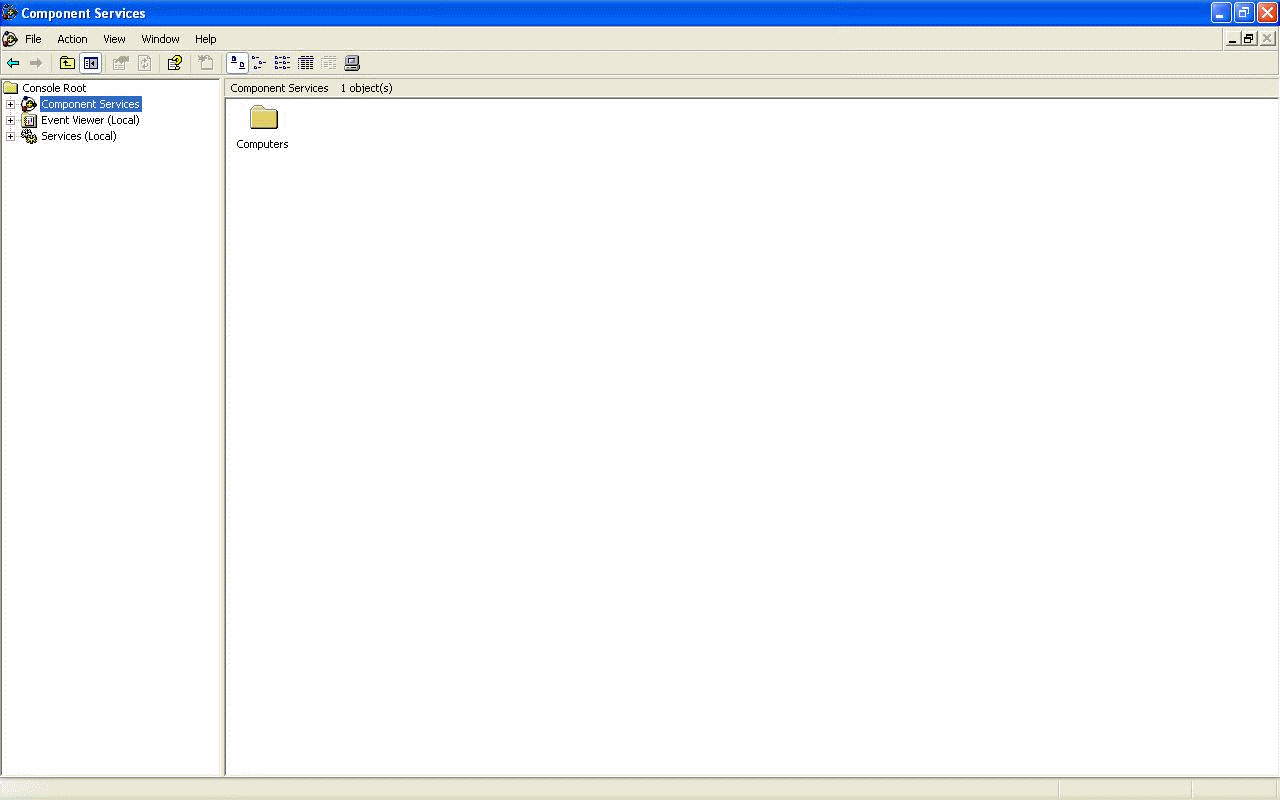1280x800 pixels.
Task: Click the Component Services tree icon
Action: pos(29,104)
